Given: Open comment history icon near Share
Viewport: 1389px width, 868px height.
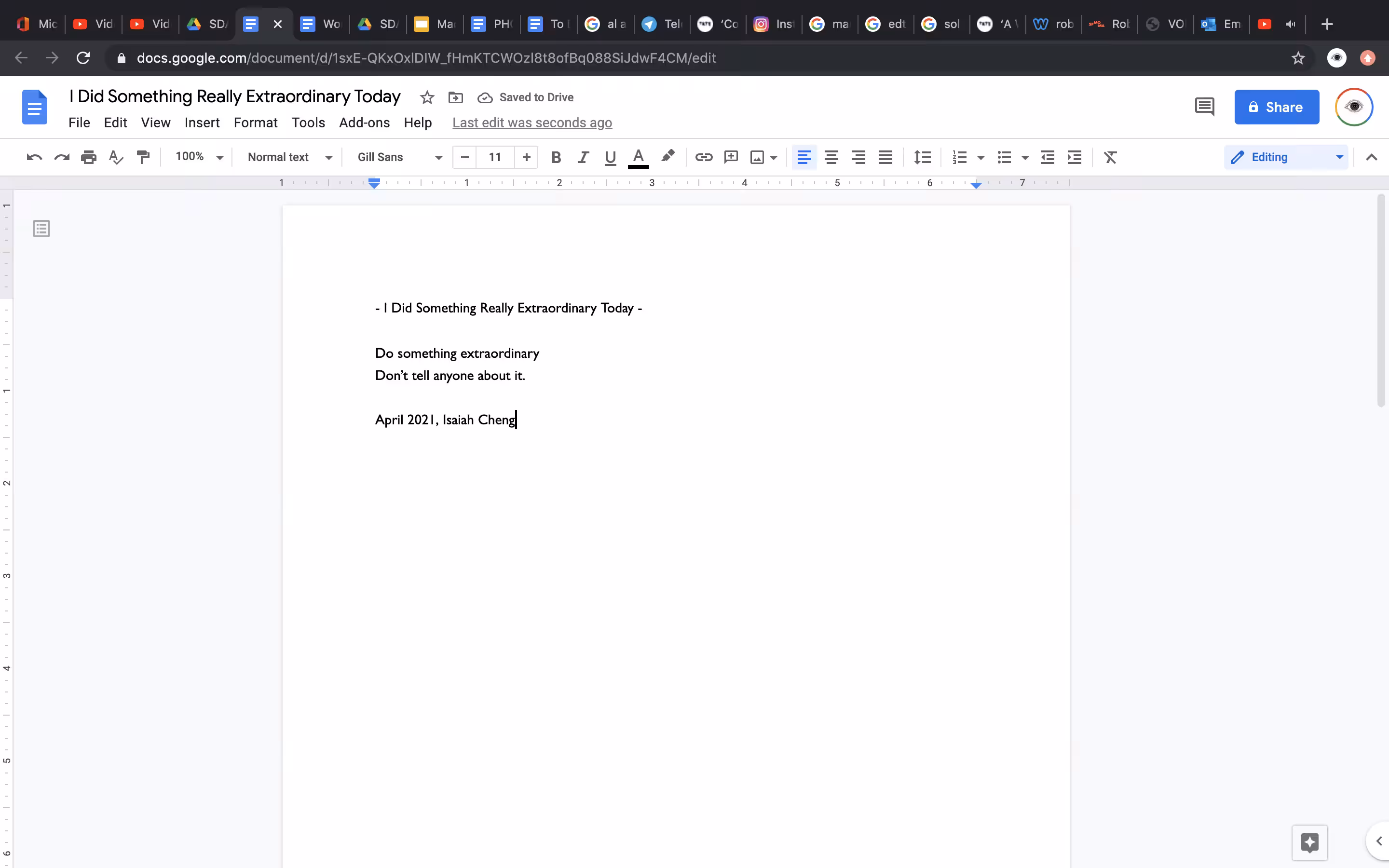Looking at the screenshot, I should tap(1204, 107).
